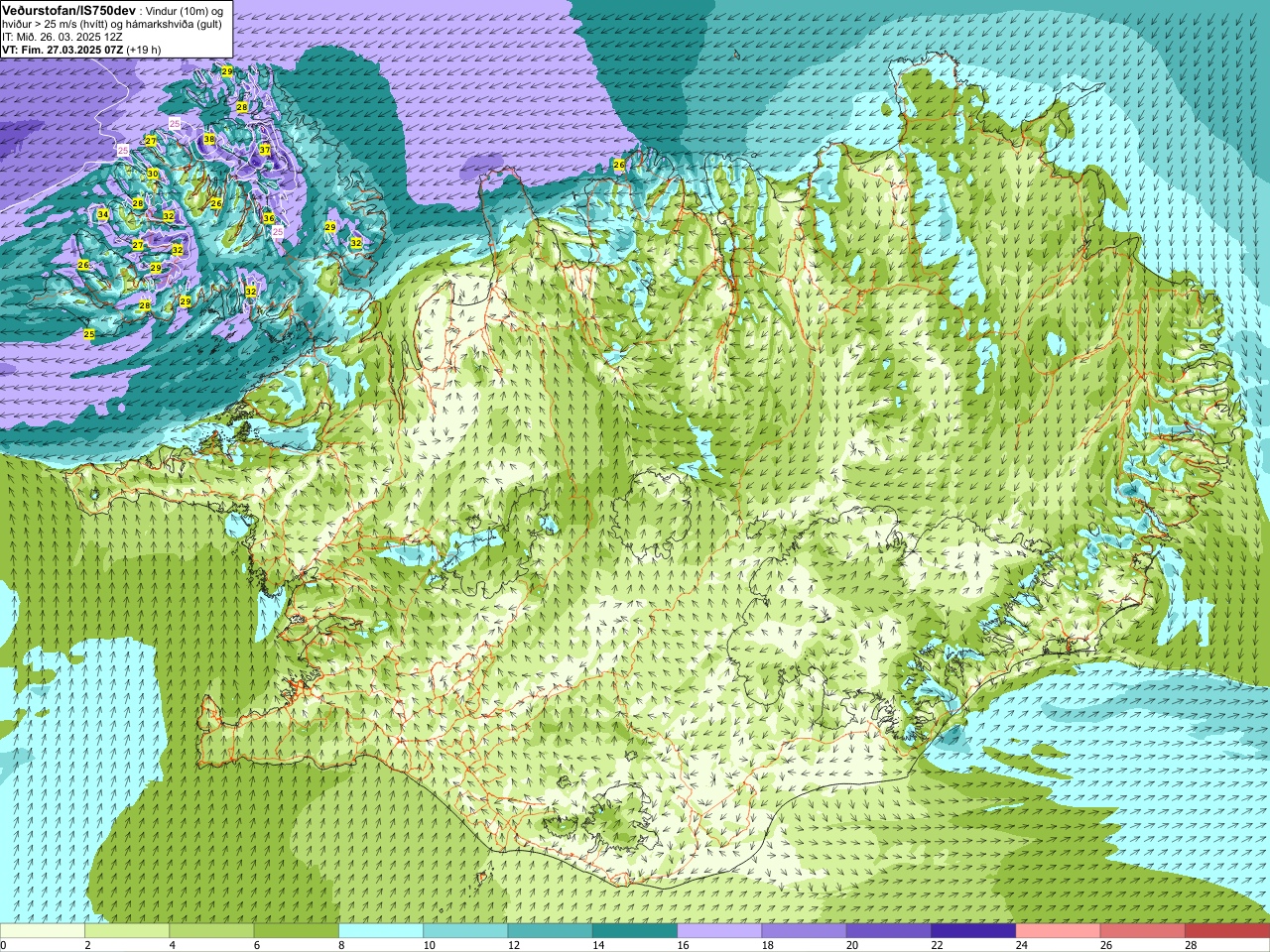Click the 'IT: Mið. 26. 03. 2025 12Z' line
This screenshot has height=952, width=1270.
click(x=63, y=37)
